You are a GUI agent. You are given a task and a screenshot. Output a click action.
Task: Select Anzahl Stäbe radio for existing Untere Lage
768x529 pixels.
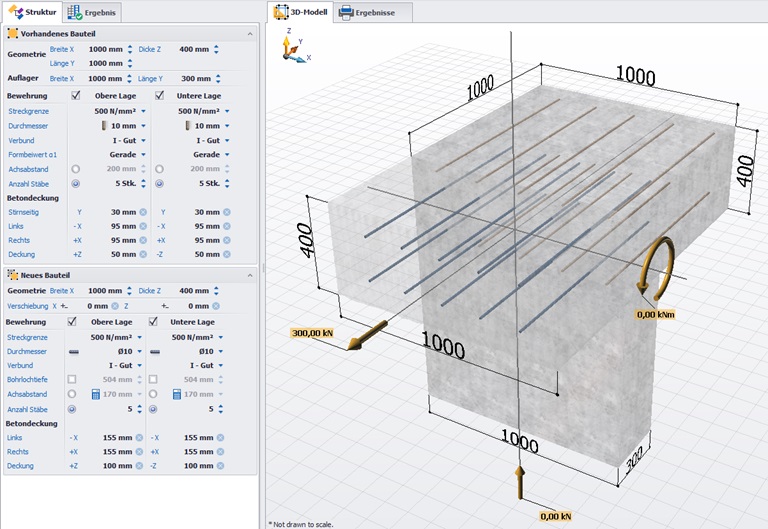point(160,184)
